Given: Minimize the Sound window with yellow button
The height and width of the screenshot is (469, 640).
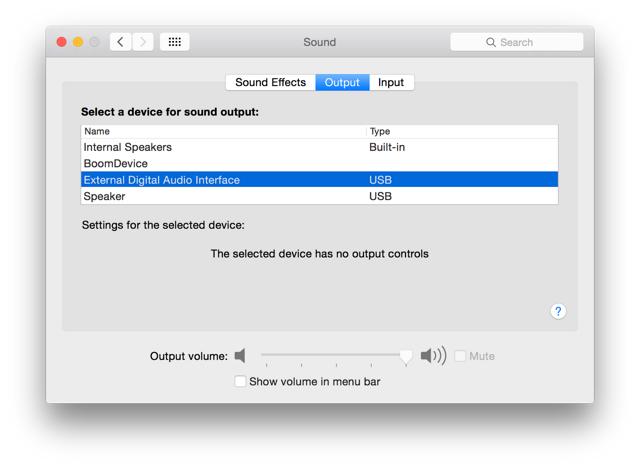Looking at the screenshot, I should [78, 42].
